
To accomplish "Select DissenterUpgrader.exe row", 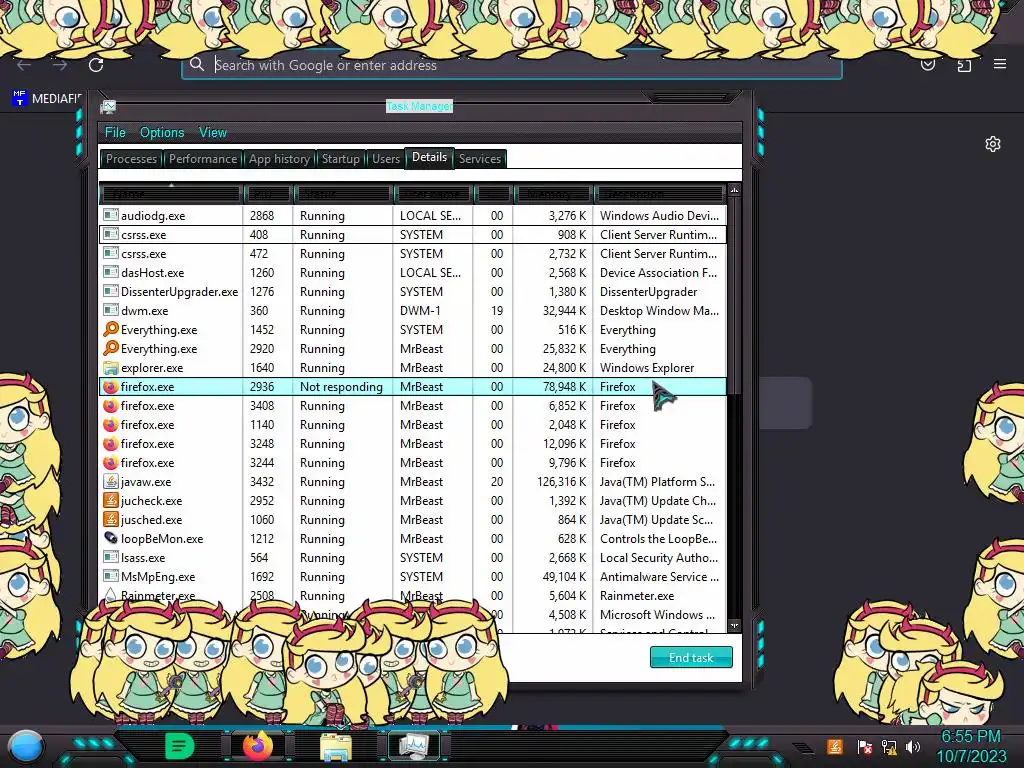I will pyautogui.click(x=413, y=291).
